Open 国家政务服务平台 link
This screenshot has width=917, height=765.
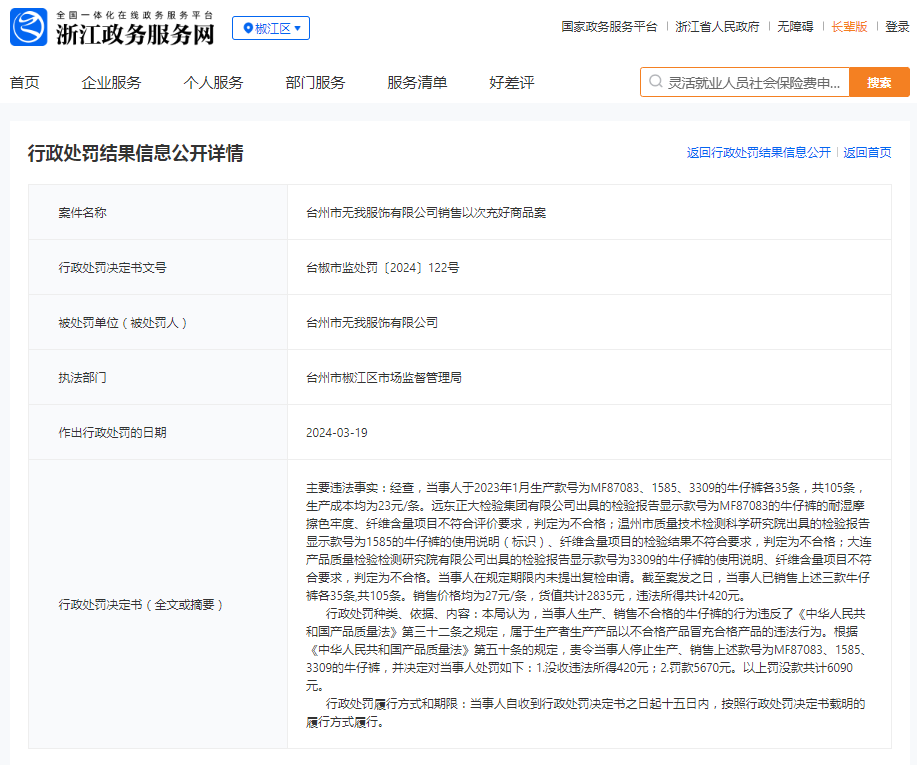click(609, 27)
